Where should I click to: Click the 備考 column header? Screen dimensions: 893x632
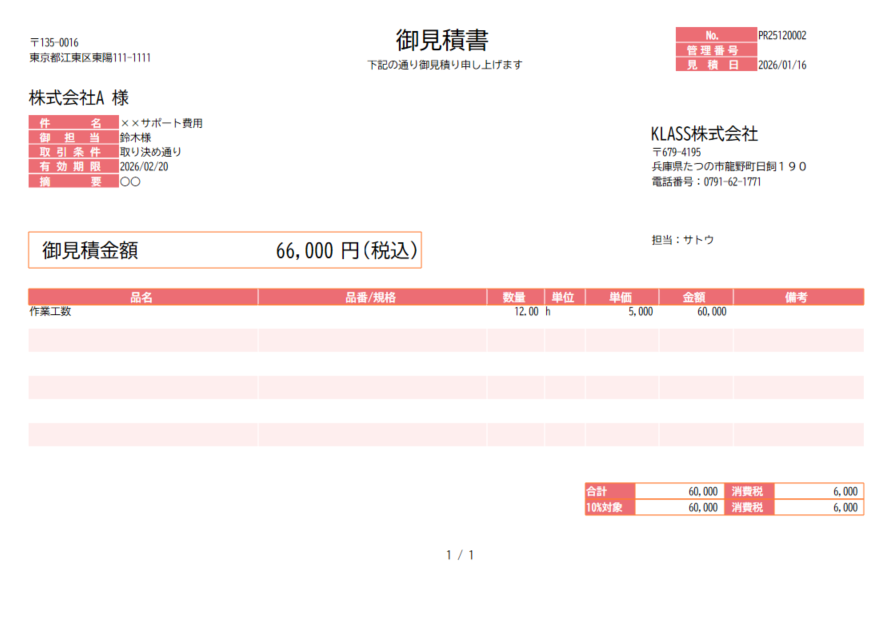pyautogui.click(x=797, y=297)
